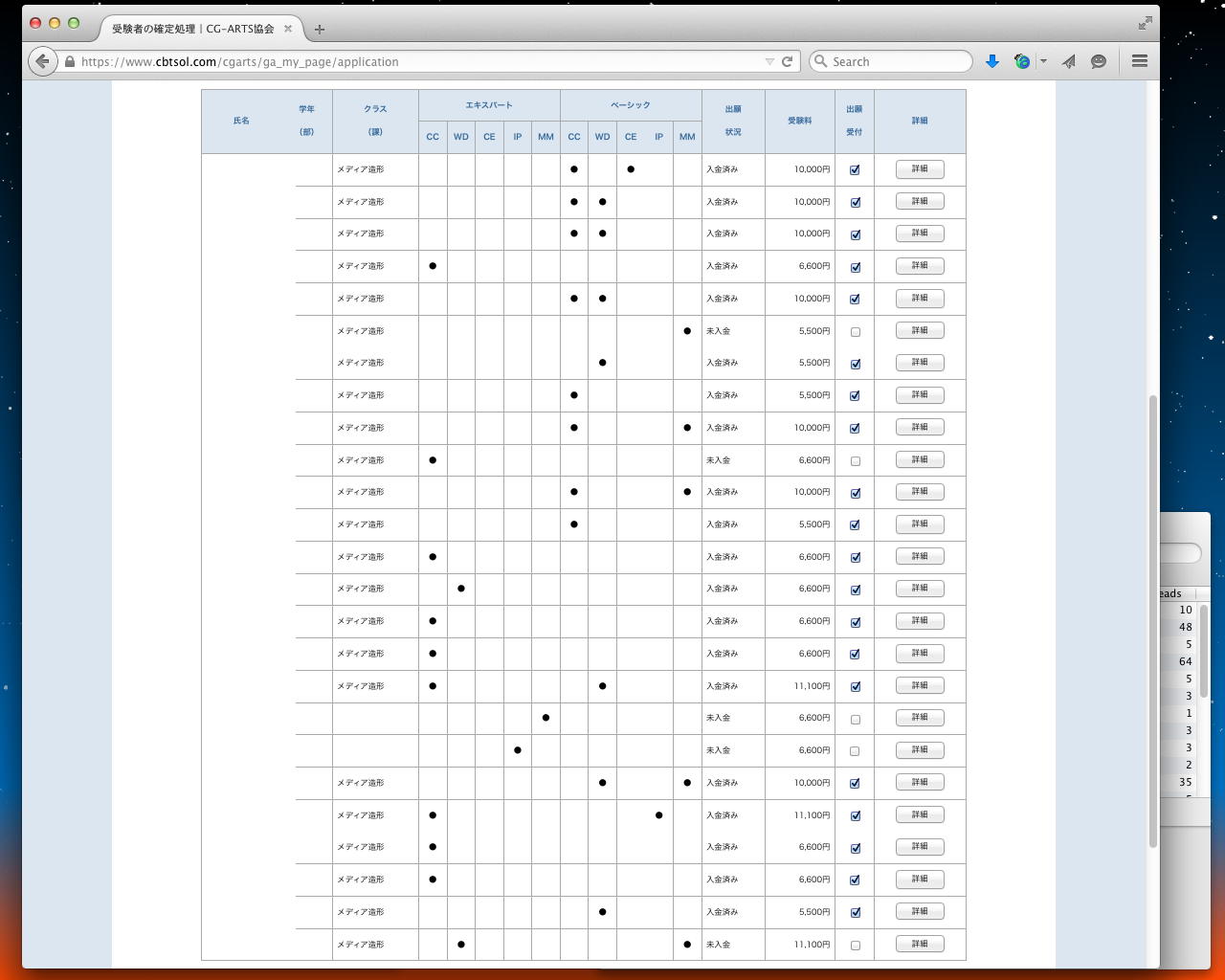The image size is (1225, 980).
Task: Check 出願受付 for the 未入金 エキスパート MM row
Action: [x=855, y=719]
